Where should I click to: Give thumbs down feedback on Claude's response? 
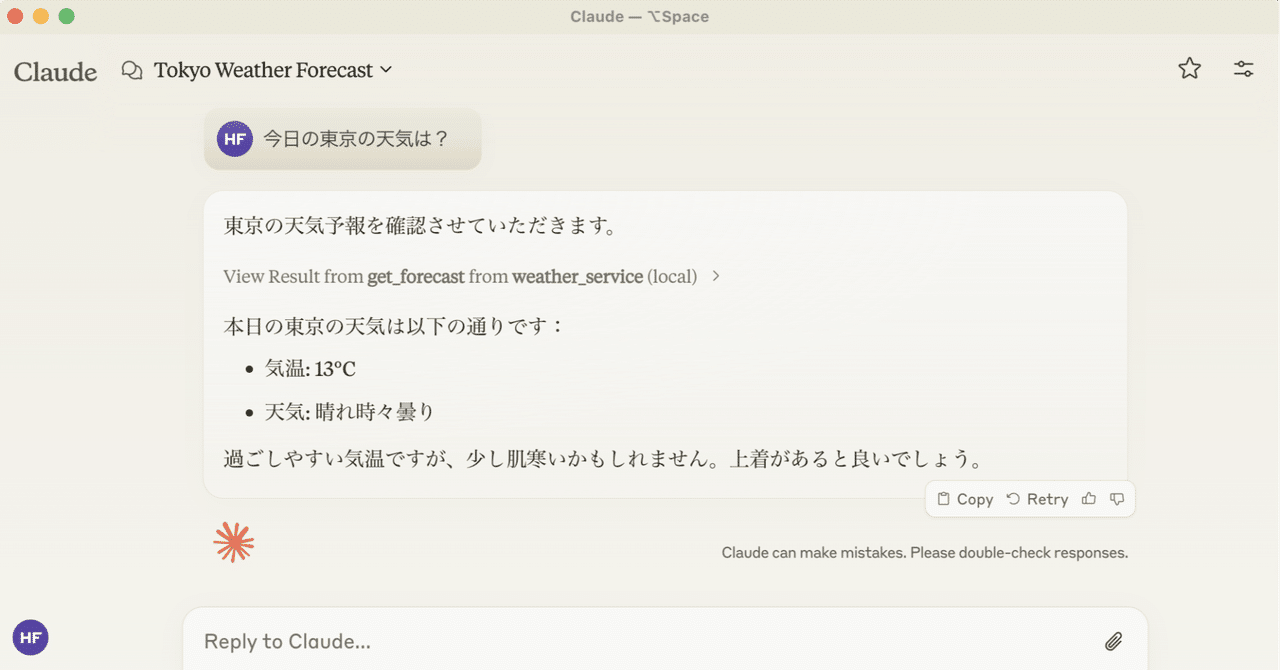click(x=1116, y=498)
